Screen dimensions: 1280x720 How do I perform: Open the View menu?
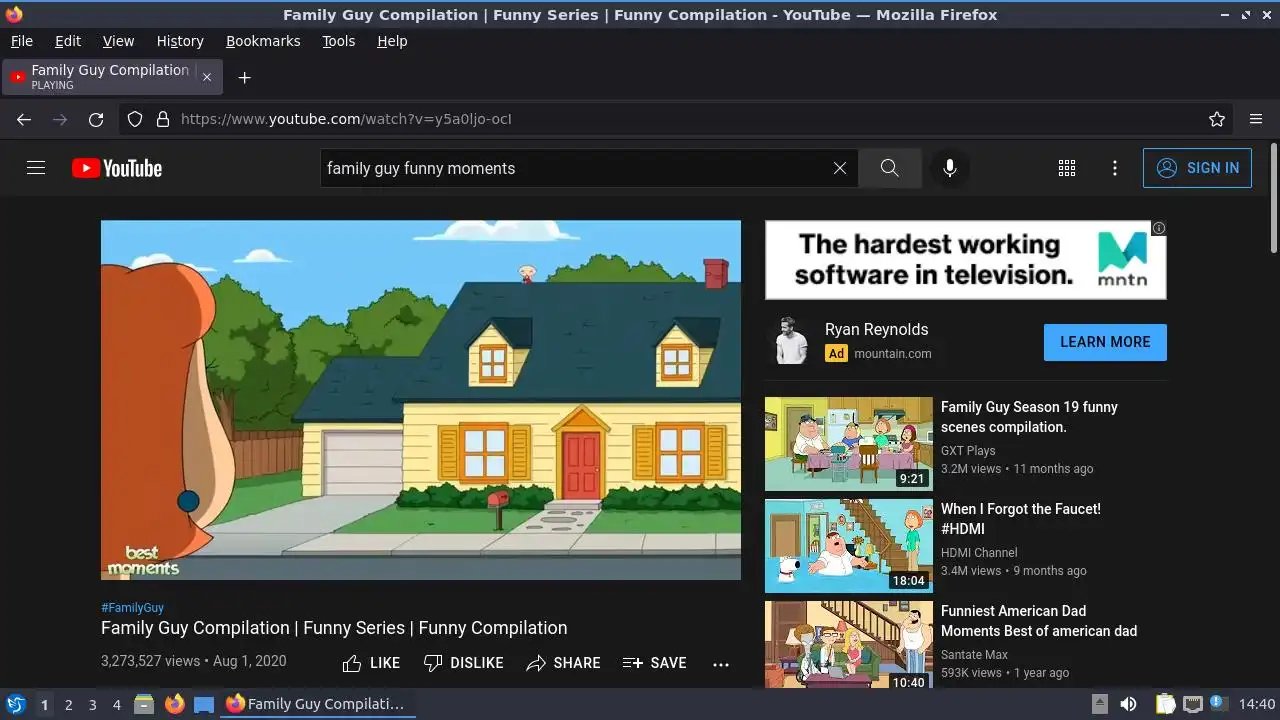118,41
